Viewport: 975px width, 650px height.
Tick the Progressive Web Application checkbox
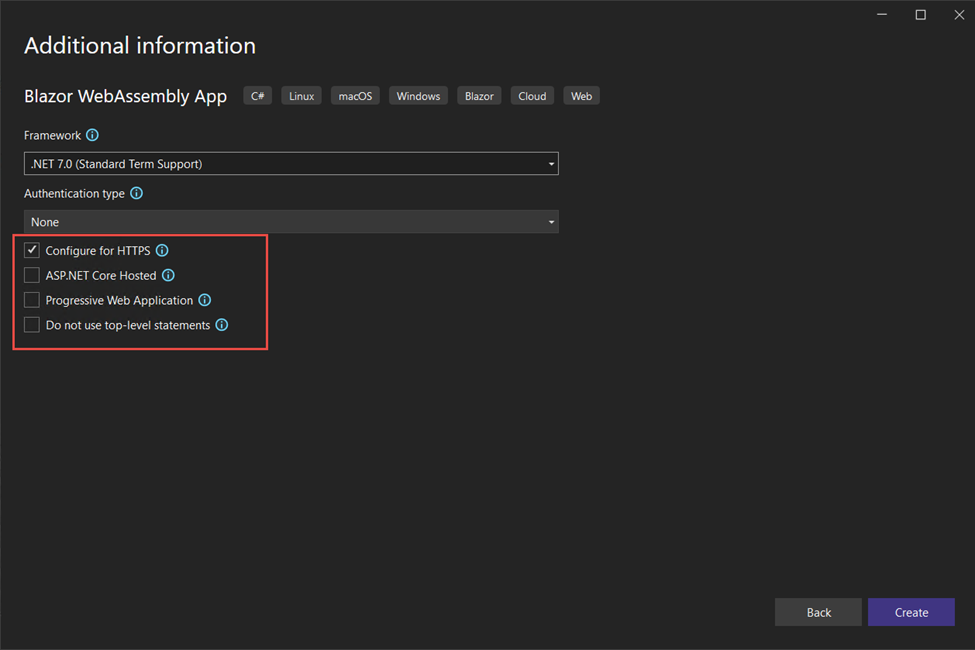32,300
